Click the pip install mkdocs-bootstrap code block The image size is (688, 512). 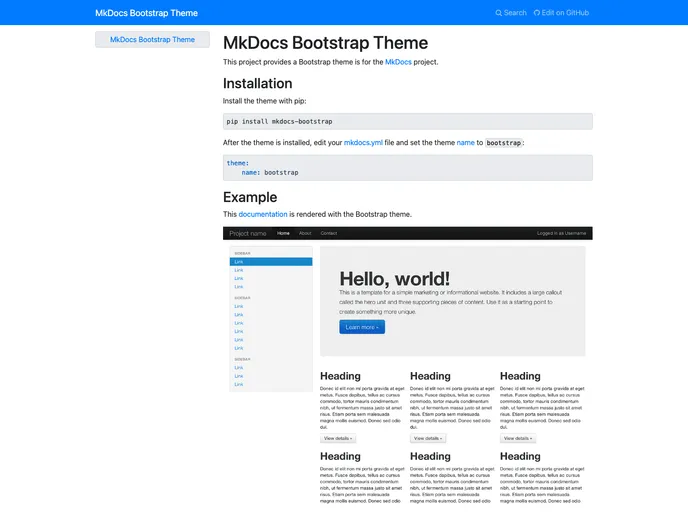tap(408, 122)
